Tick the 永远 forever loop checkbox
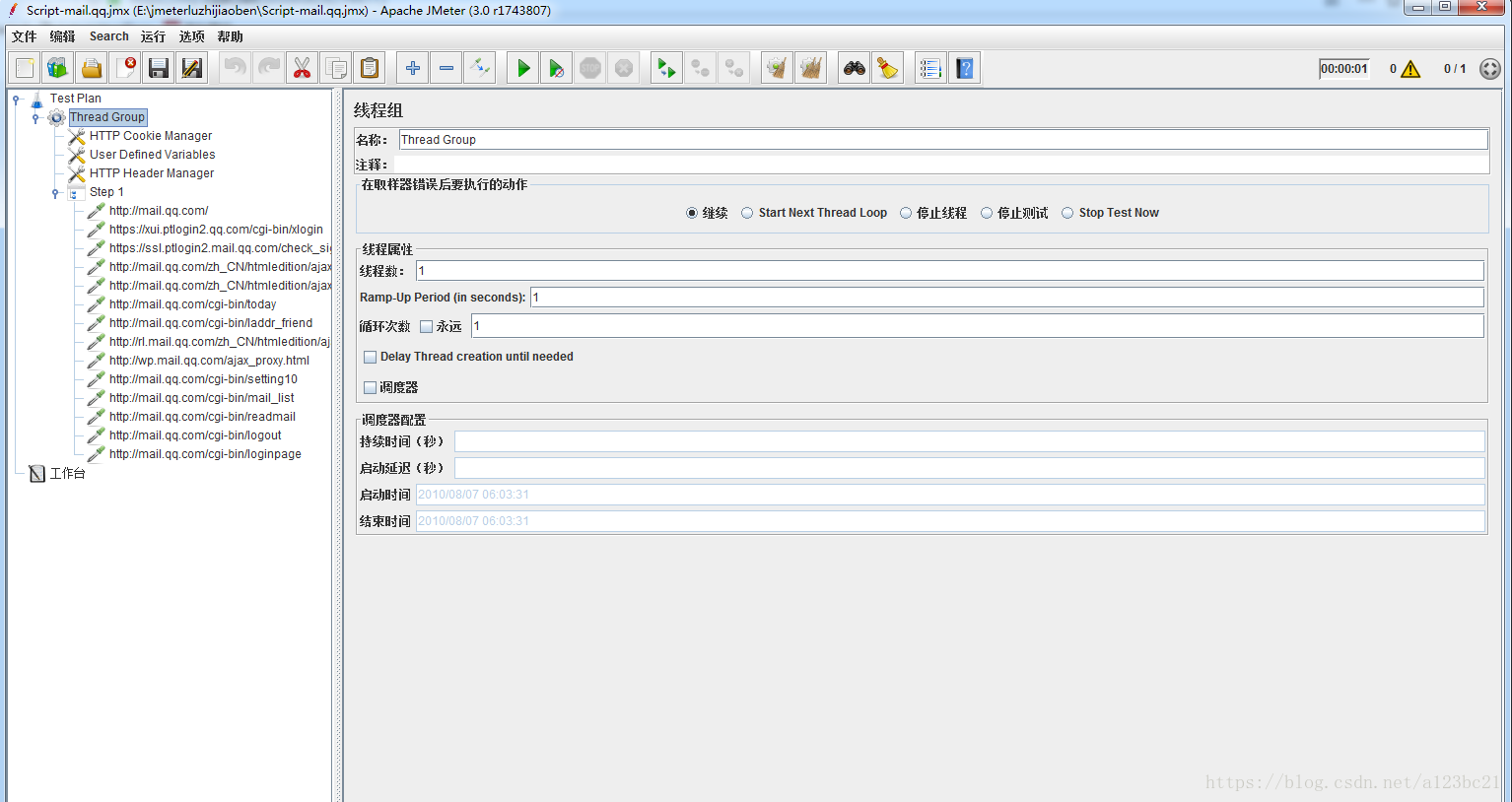 (x=427, y=326)
